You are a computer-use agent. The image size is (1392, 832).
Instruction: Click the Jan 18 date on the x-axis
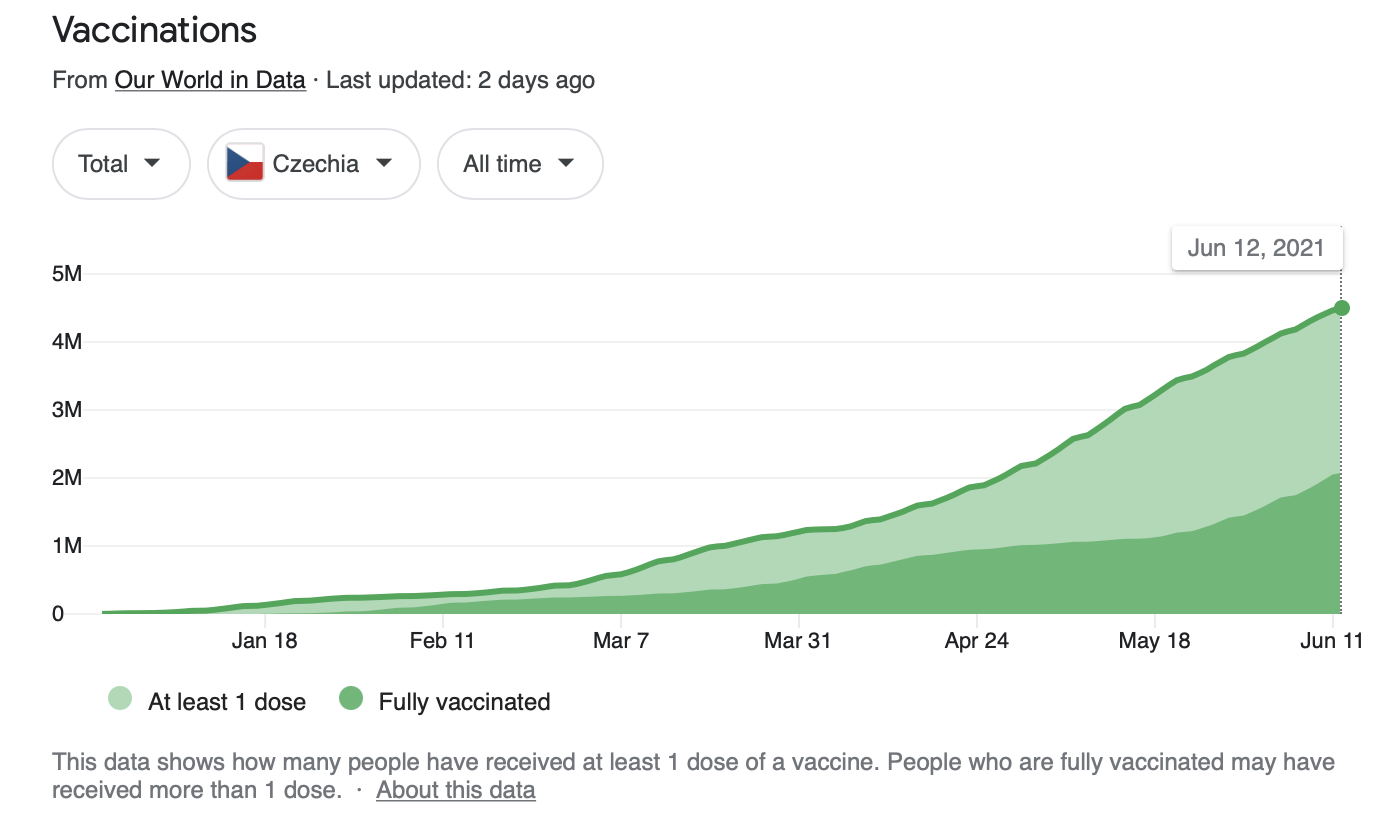click(x=264, y=641)
